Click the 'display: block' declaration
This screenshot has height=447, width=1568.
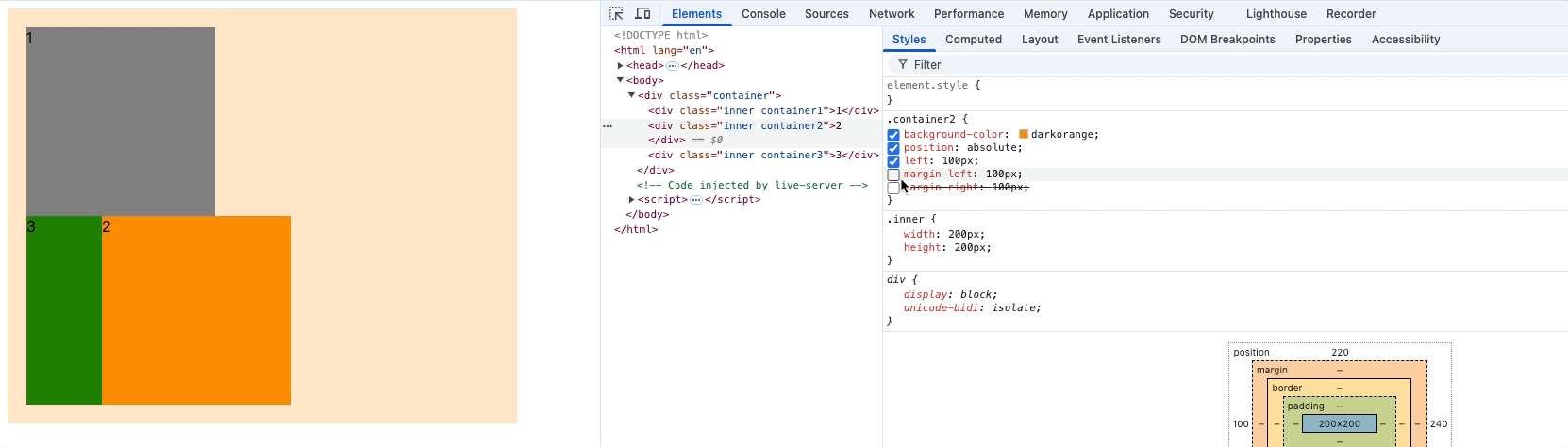click(x=950, y=295)
